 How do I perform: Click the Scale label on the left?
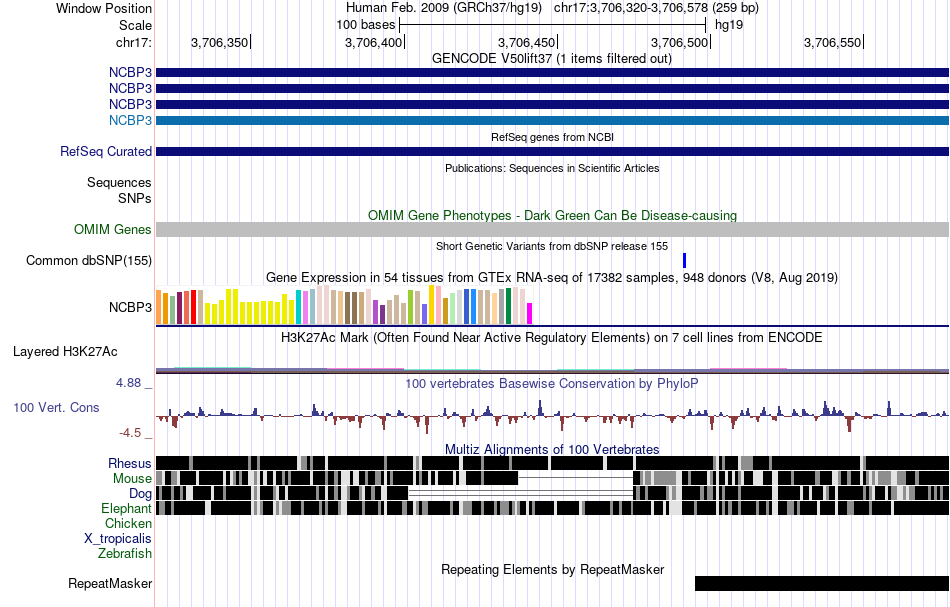(135, 25)
